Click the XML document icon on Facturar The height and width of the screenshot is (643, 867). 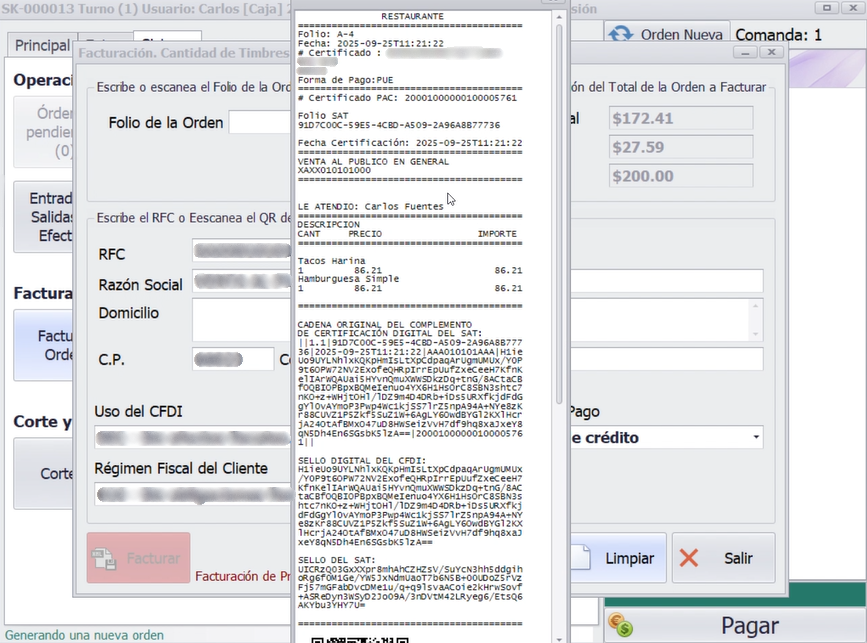coord(104,558)
